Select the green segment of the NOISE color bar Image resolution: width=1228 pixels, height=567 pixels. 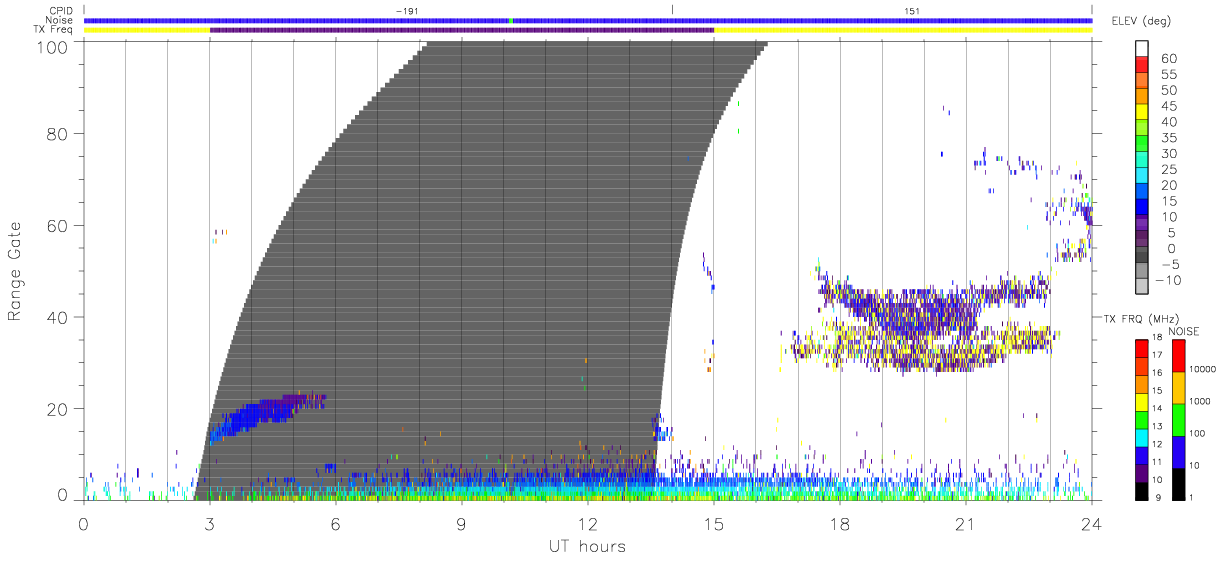(x=1178, y=420)
